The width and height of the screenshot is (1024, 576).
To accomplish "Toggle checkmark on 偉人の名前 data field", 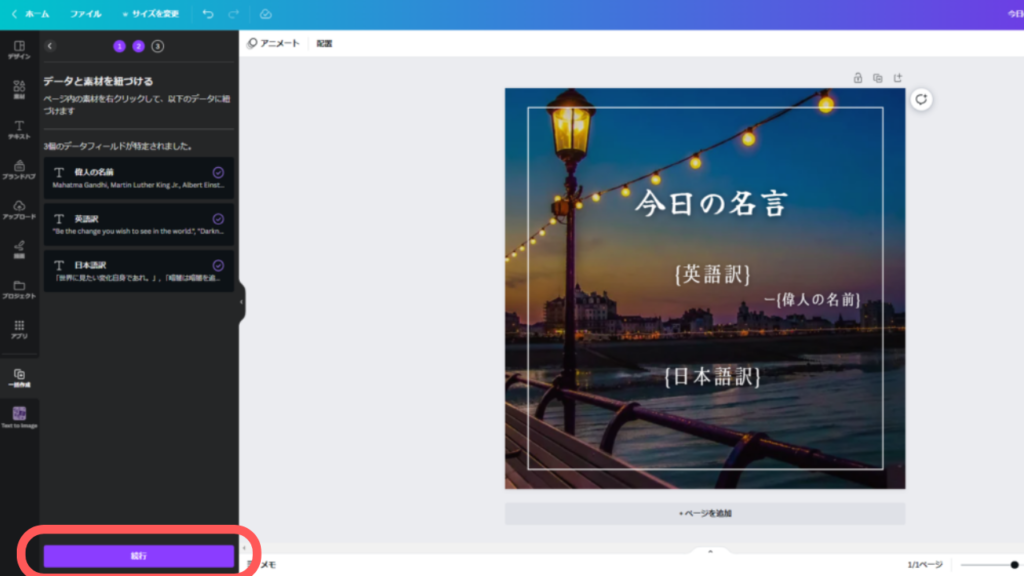I will 218,172.
